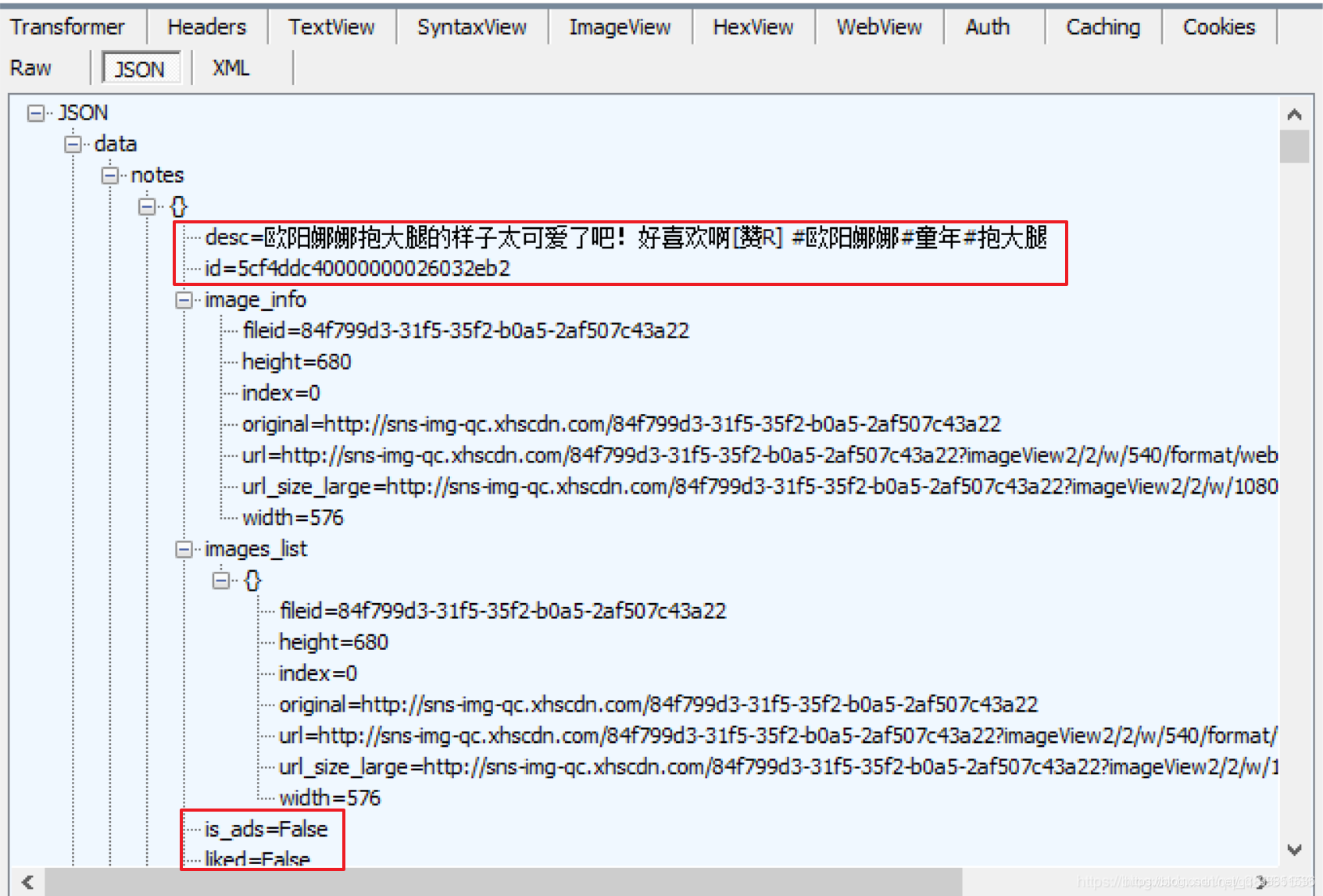Select the desc row in the tree

(x=626, y=237)
